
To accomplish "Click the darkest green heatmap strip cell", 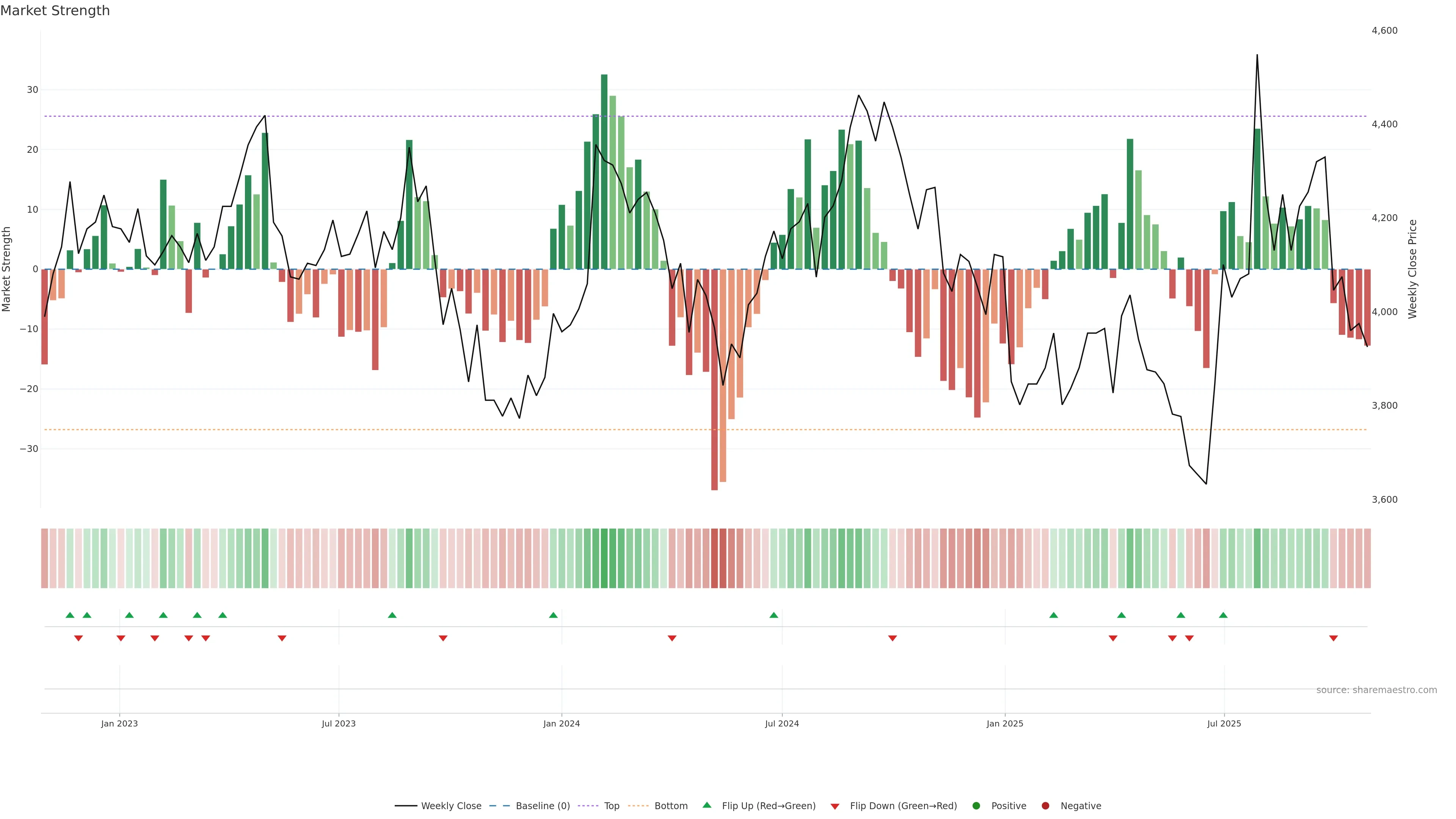I will point(604,558).
